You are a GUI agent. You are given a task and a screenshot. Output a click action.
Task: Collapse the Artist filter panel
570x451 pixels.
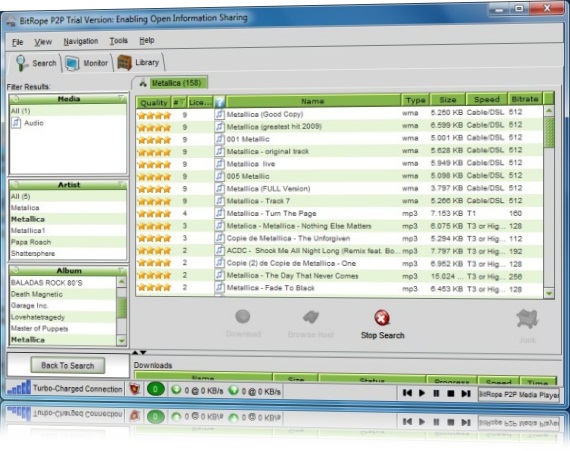(x=121, y=184)
